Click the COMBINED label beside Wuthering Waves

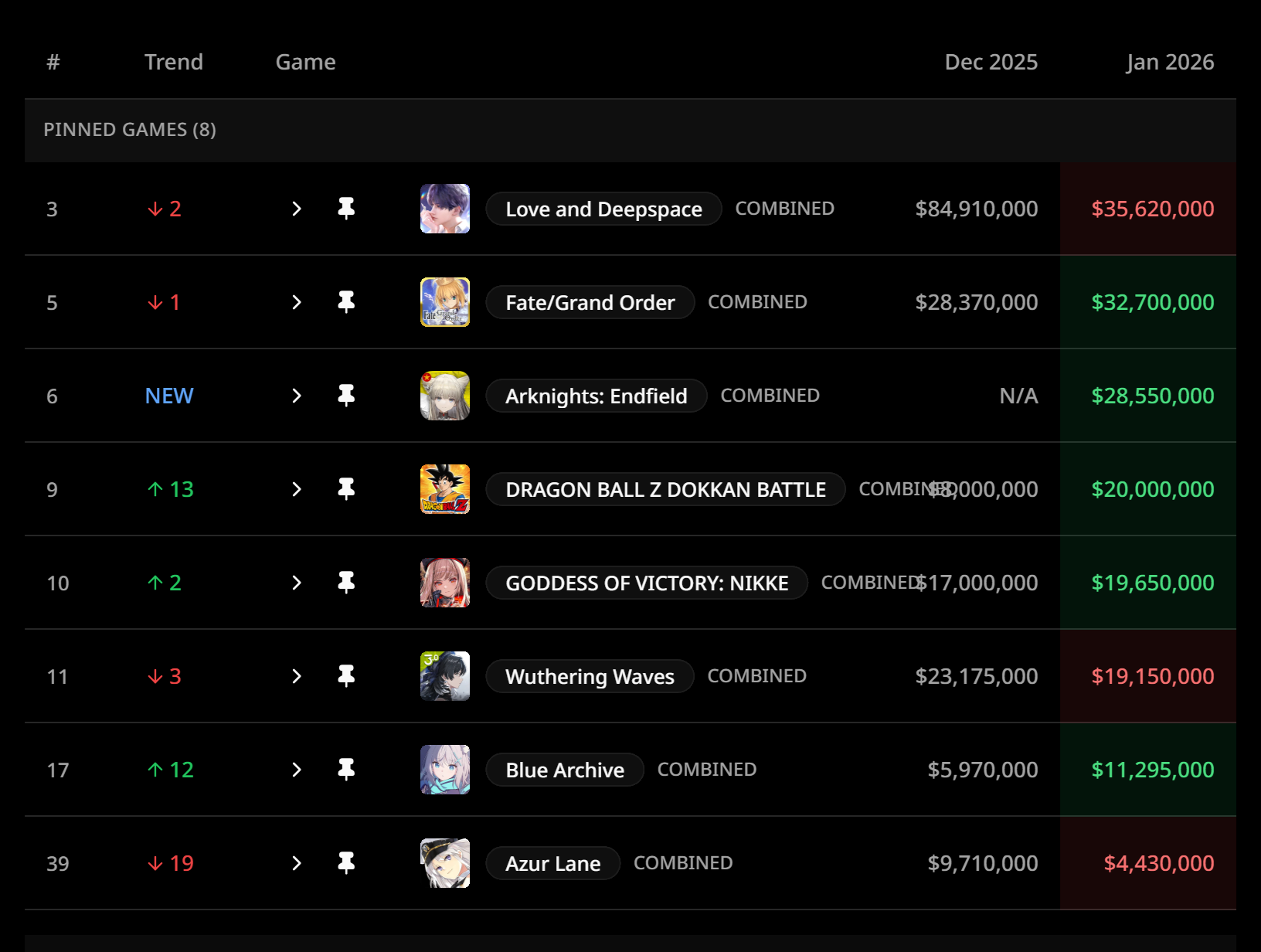(x=757, y=676)
